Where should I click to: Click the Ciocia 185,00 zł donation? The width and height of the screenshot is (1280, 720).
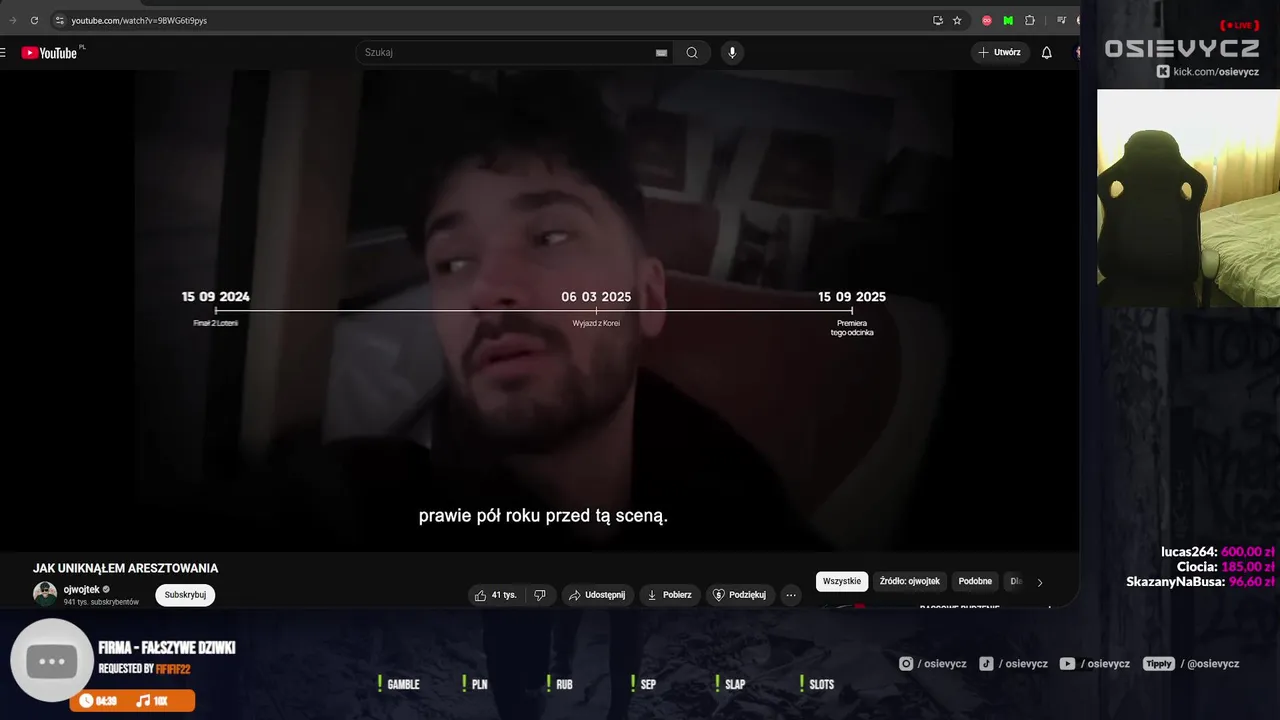click(1225, 567)
